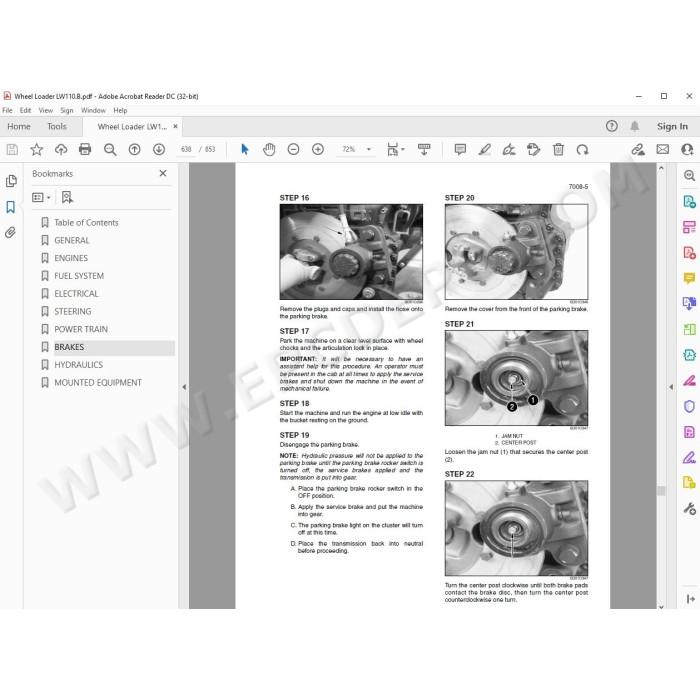The height and width of the screenshot is (700, 700).
Task: Click the Save file icon
Action: 12,150
